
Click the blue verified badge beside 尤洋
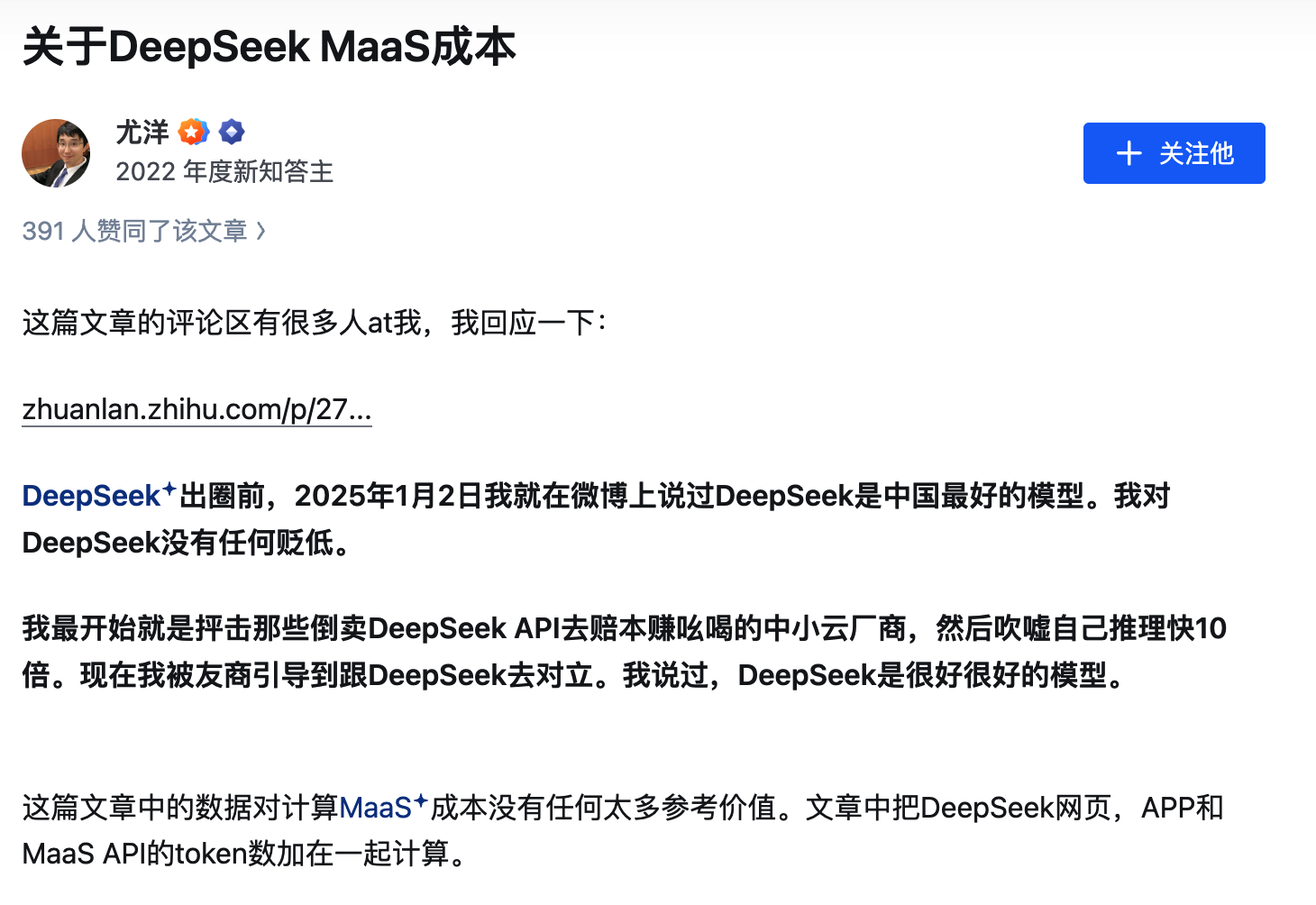coord(232,133)
